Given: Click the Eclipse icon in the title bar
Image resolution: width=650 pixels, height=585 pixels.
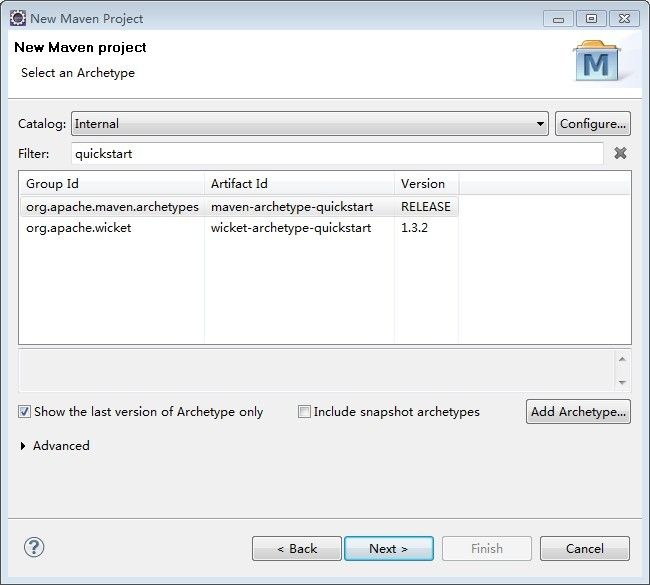Looking at the screenshot, I should click(x=18, y=18).
